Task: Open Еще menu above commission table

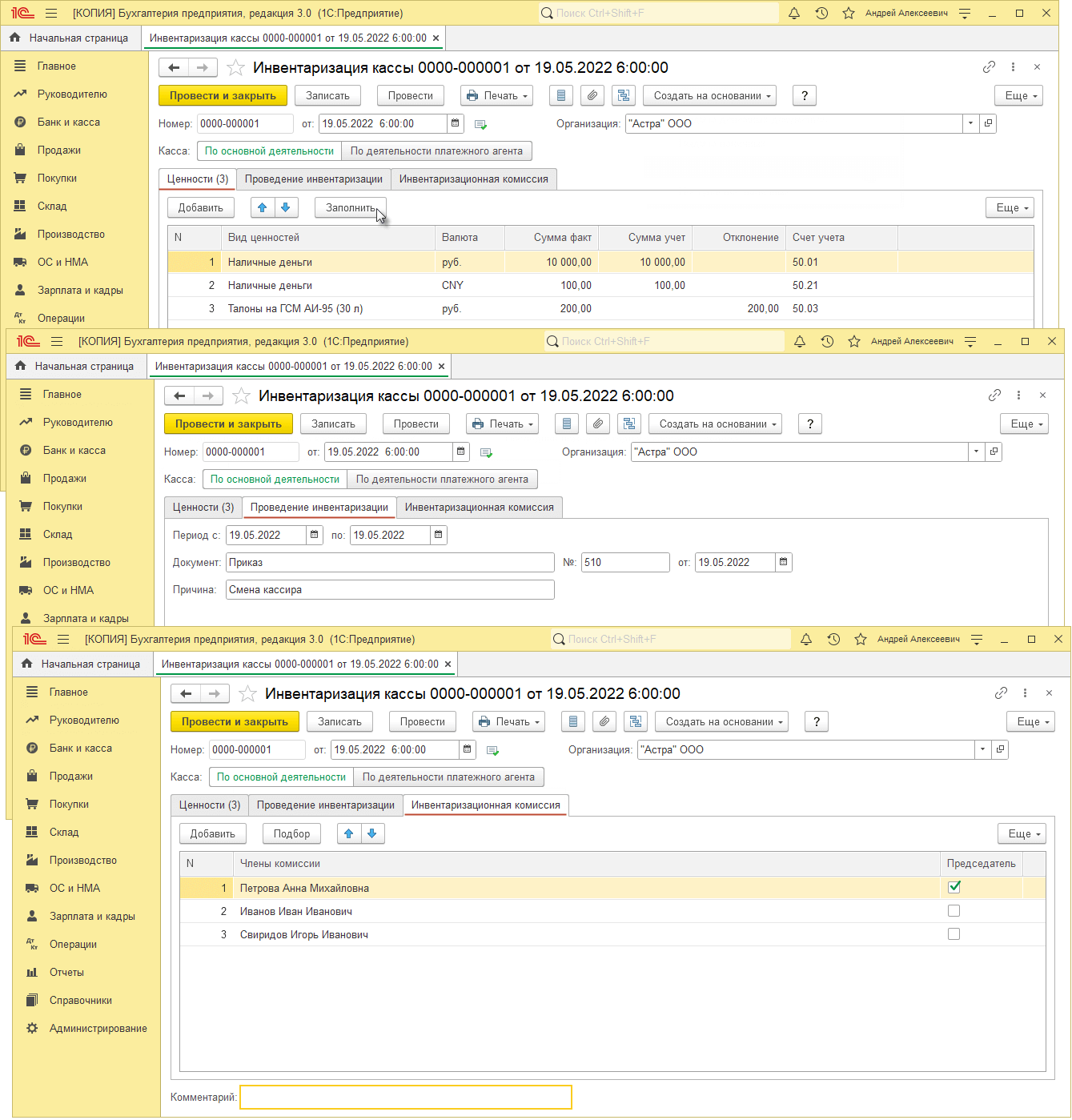Action: (x=1022, y=833)
